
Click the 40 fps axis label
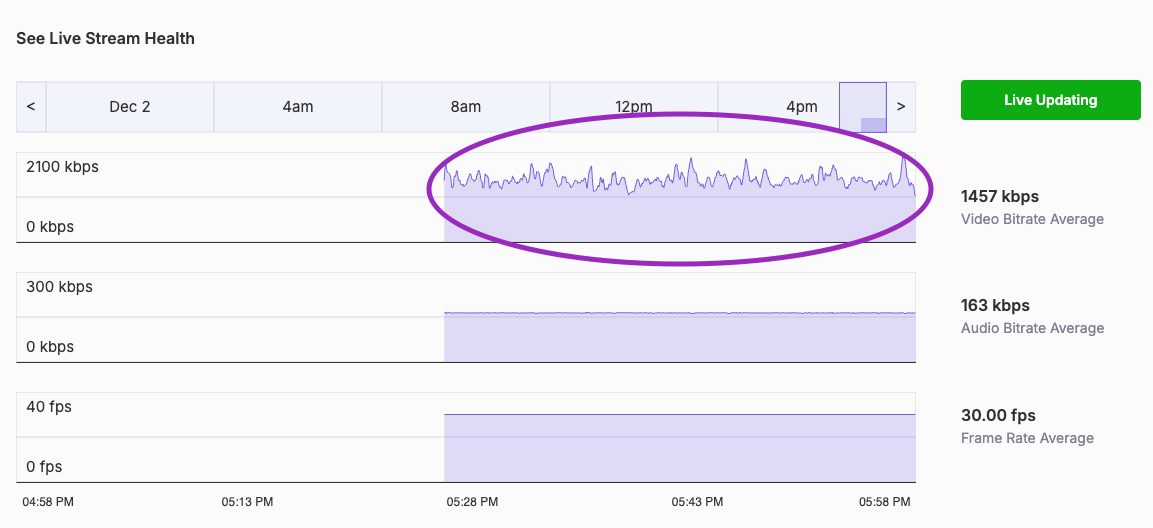(x=49, y=407)
